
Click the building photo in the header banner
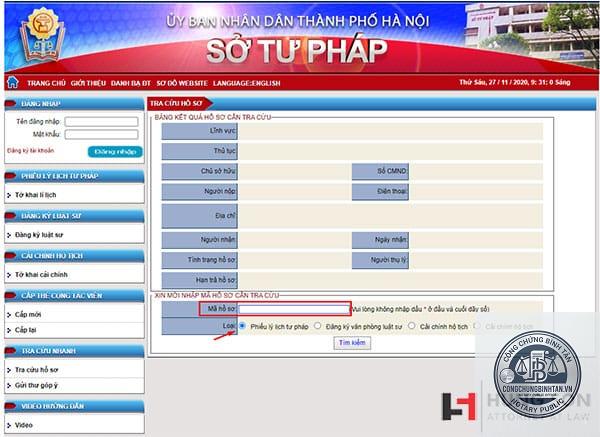532,36
